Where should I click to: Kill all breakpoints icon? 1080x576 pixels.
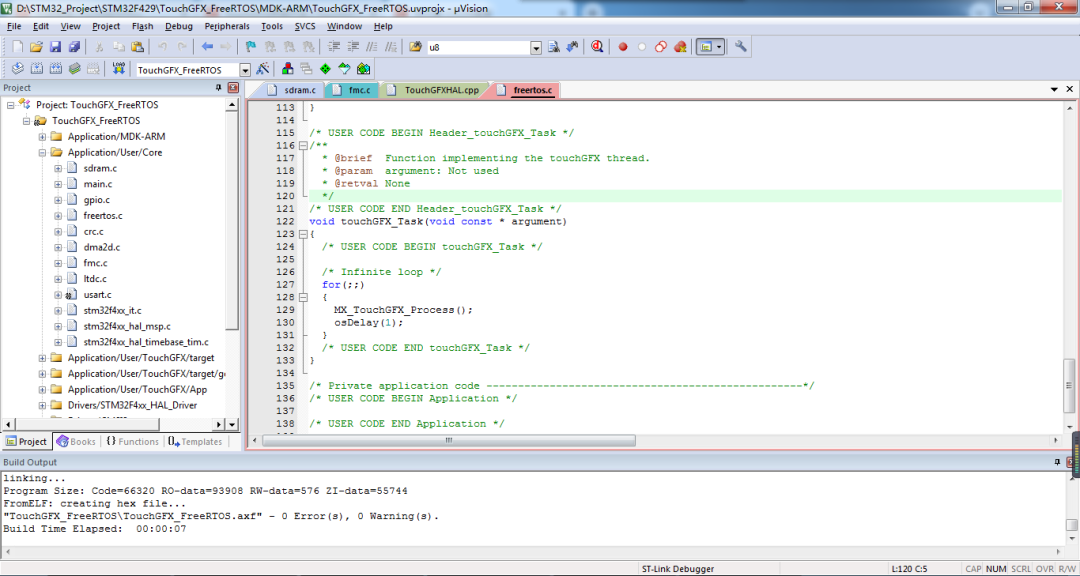click(680, 47)
